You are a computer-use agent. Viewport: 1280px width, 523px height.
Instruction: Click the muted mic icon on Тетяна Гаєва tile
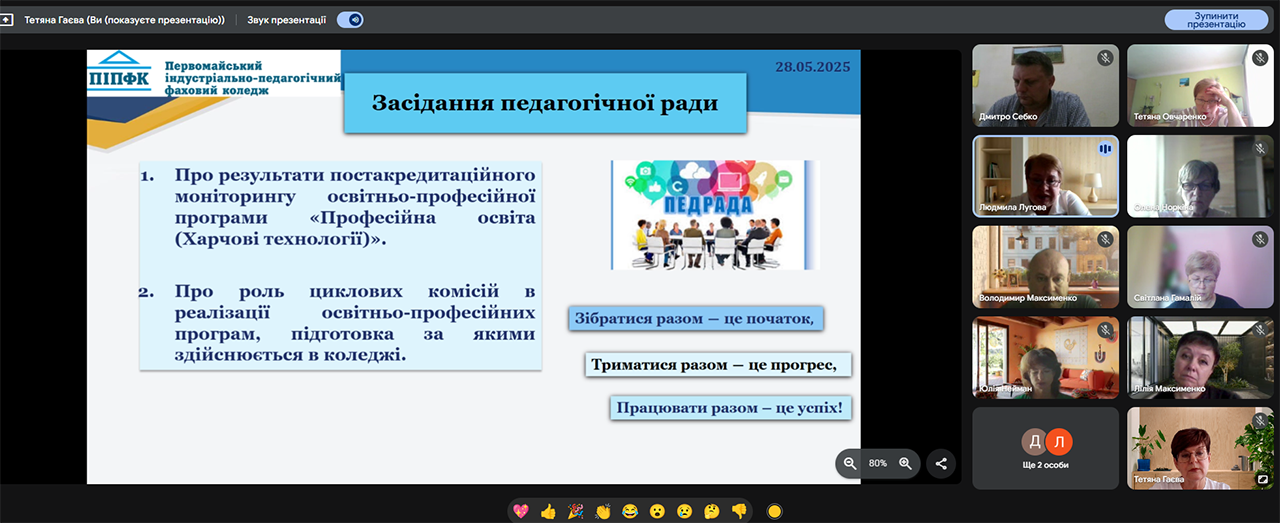(1260, 420)
